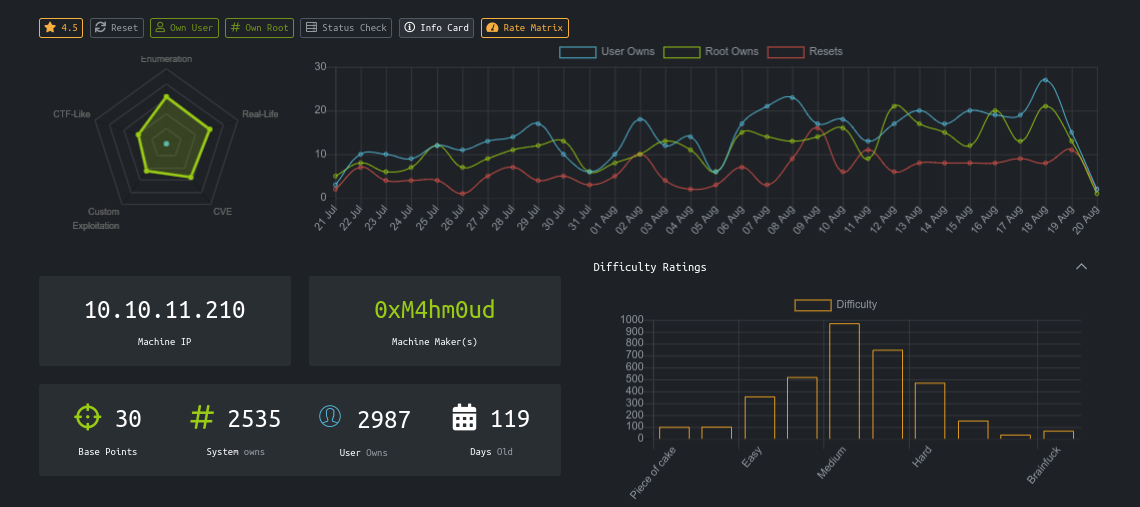Toggle User Owns series in chart legend
The image size is (1140, 507).
pyautogui.click(x=607, y=51)
